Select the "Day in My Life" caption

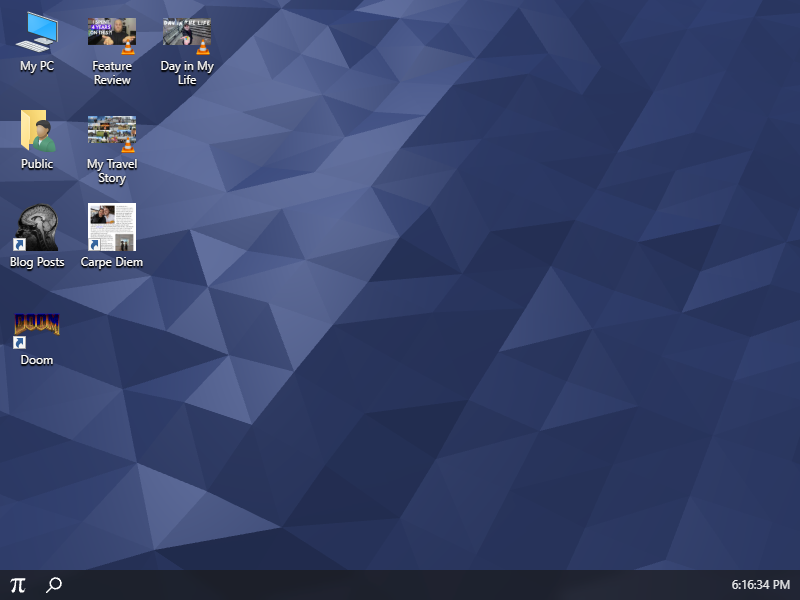pyautogui.click(x=187, y=73)
